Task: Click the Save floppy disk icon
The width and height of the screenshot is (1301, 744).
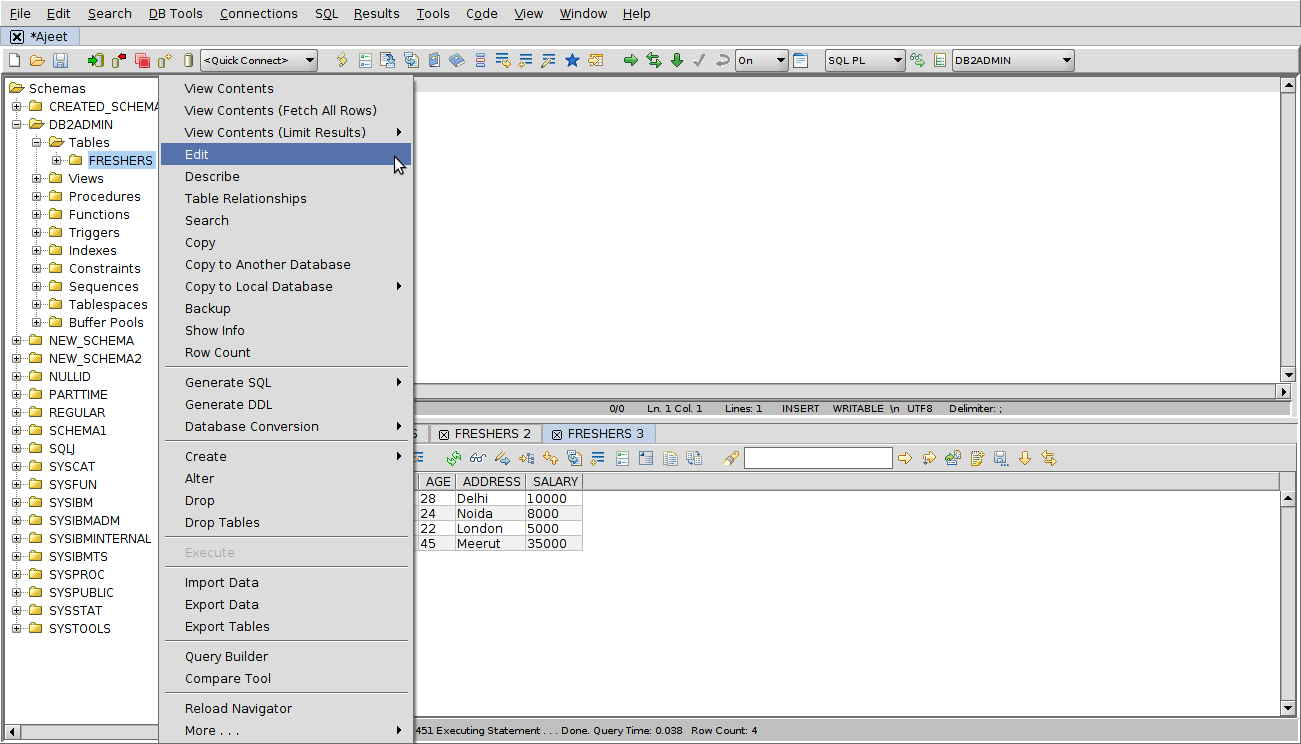Action: [x=60, y=61]
